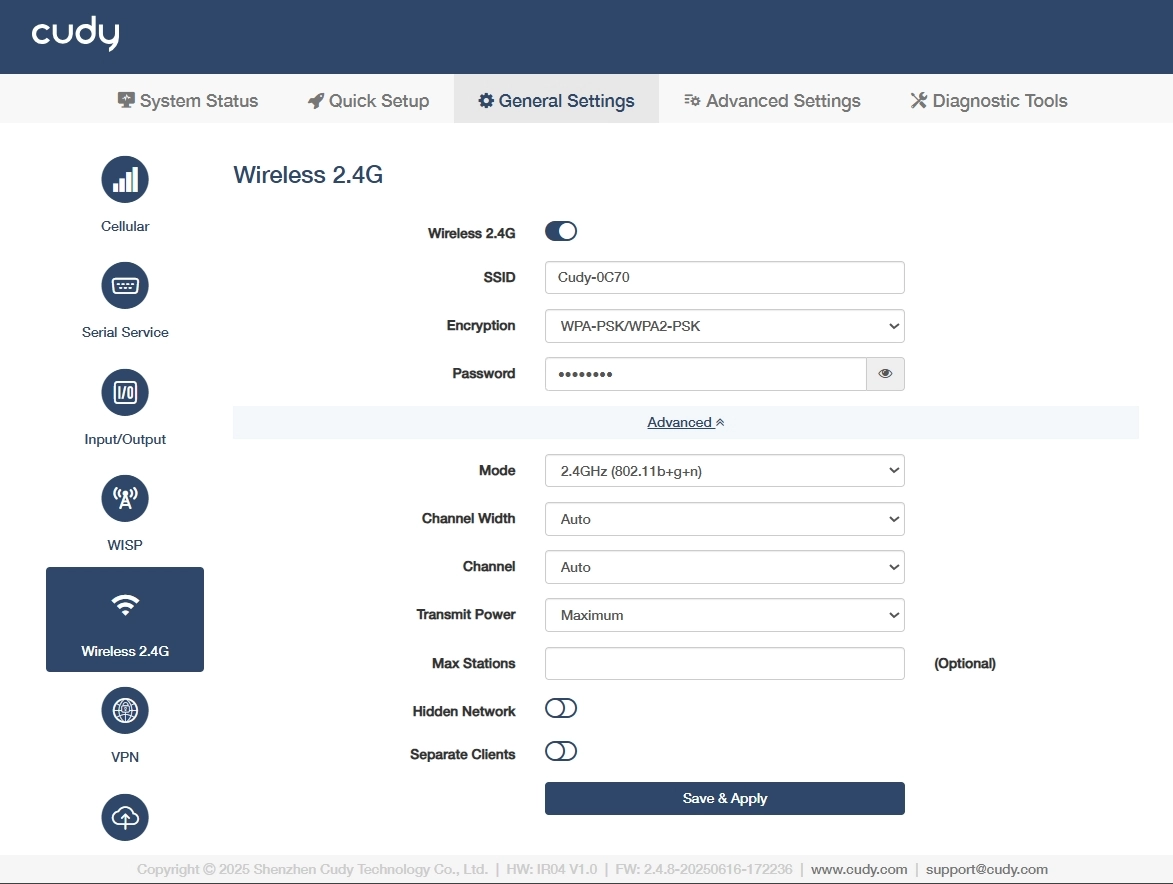The image size is (1173, 884).
Task: Open the Diagnostic Tools tab
Action: 988,100
